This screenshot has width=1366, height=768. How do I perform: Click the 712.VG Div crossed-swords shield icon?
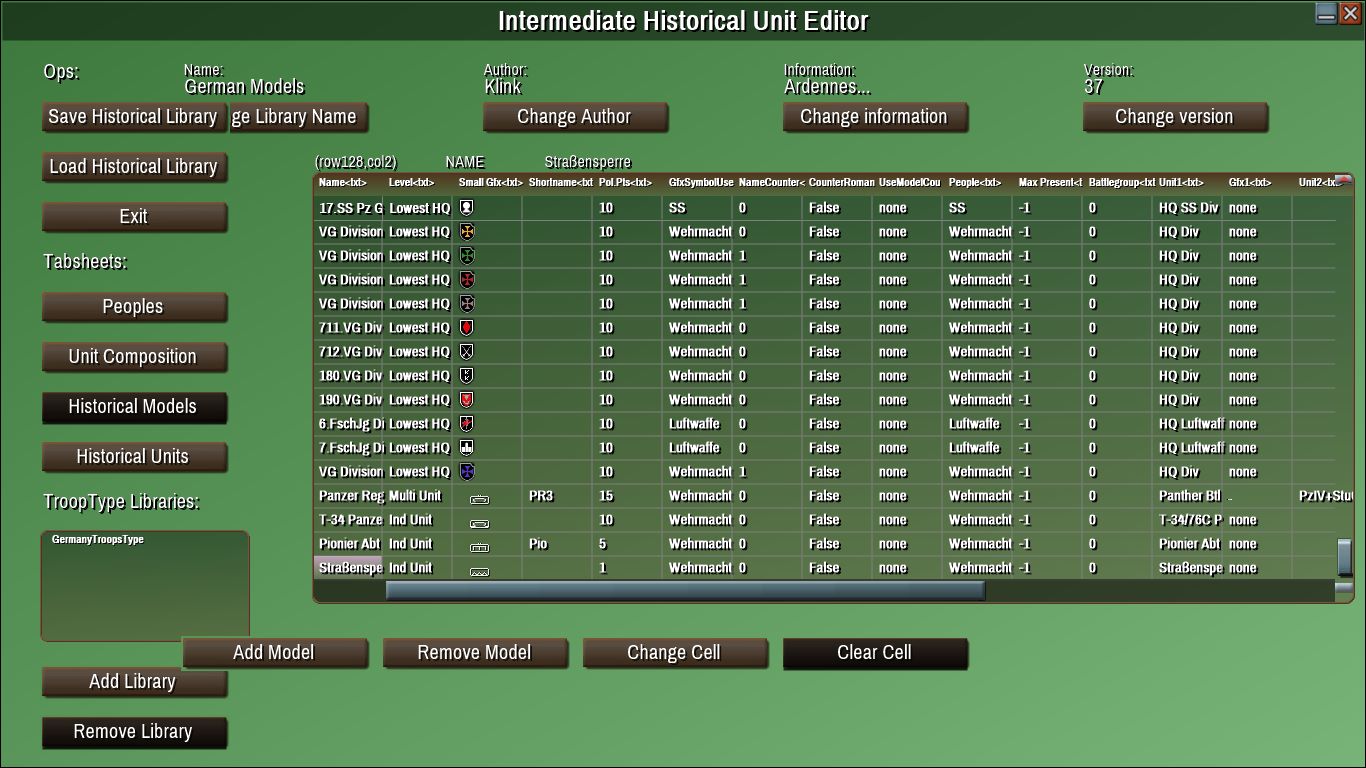point(466,352)
